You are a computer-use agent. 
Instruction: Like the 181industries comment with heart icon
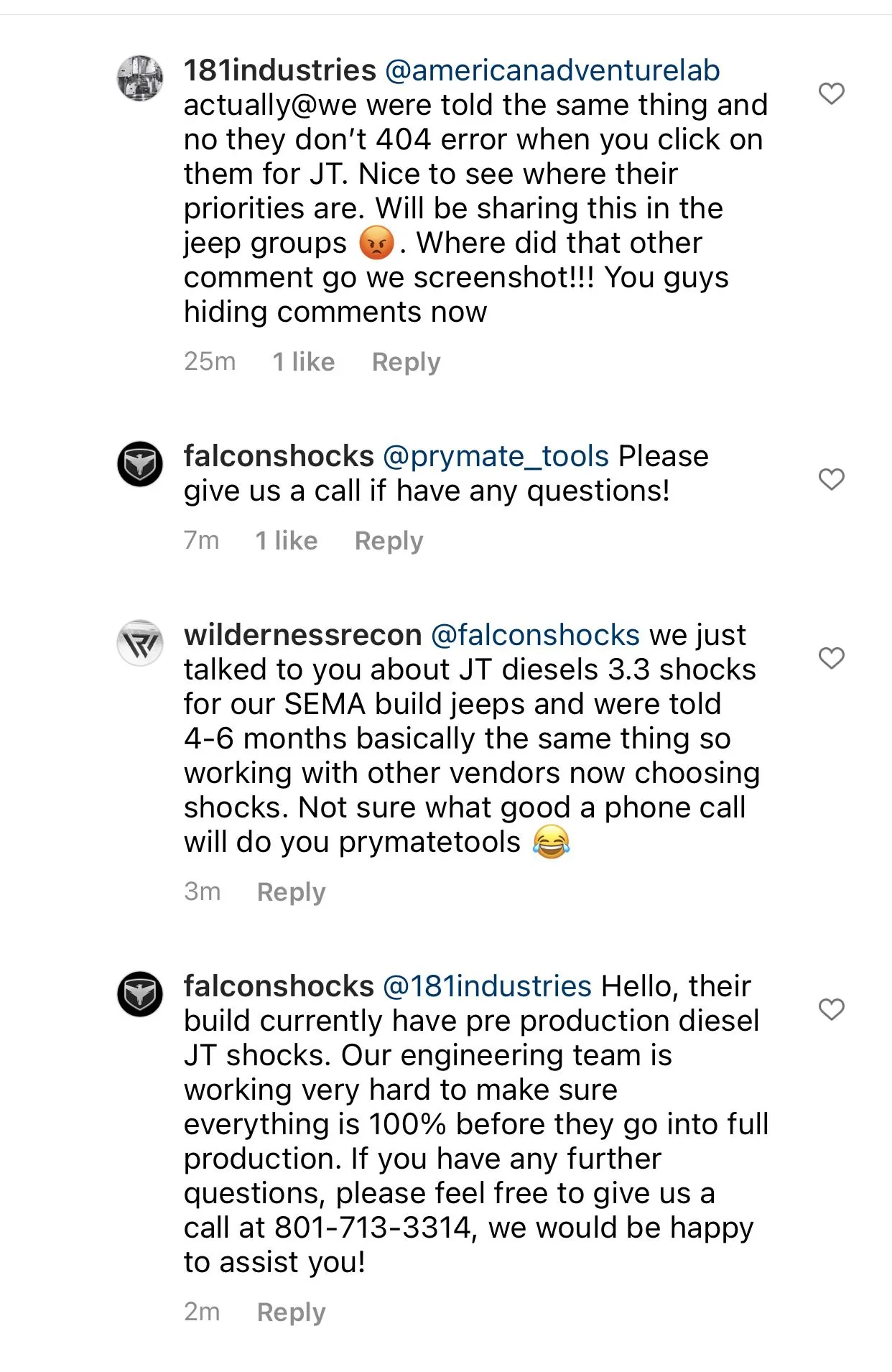831,93
